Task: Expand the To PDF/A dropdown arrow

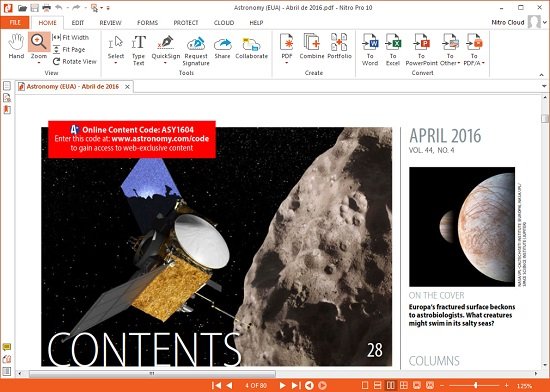Action: (x=483, y=63)
